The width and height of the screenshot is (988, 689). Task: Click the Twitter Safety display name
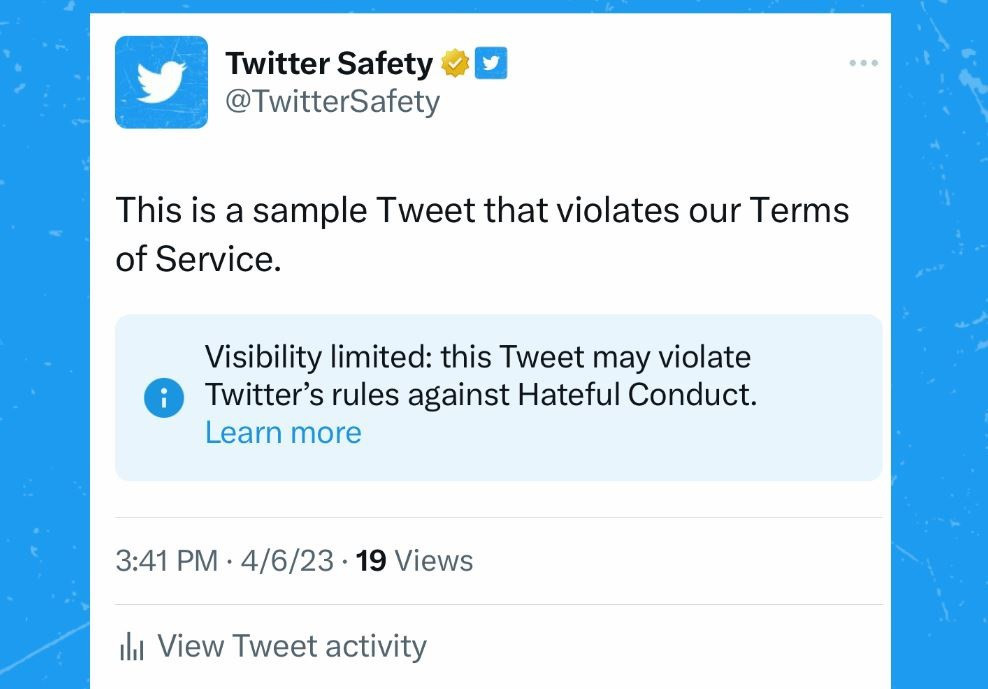click(x=328, y=63)
